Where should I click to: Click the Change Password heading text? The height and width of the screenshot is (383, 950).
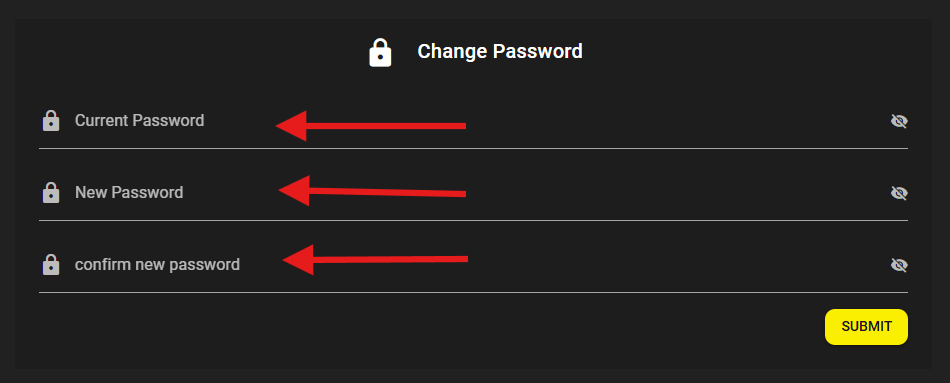[500, 52]
